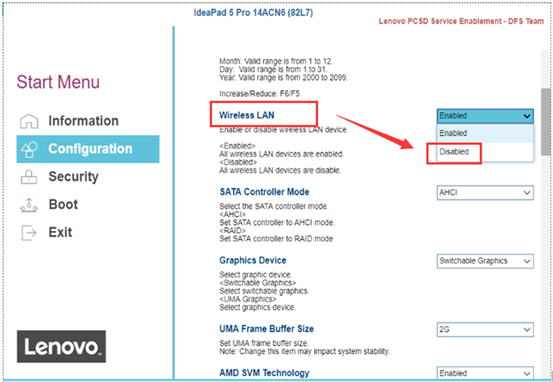Click the SATA Controller Mode label
The image size is (553, 382).
point(264,192)
